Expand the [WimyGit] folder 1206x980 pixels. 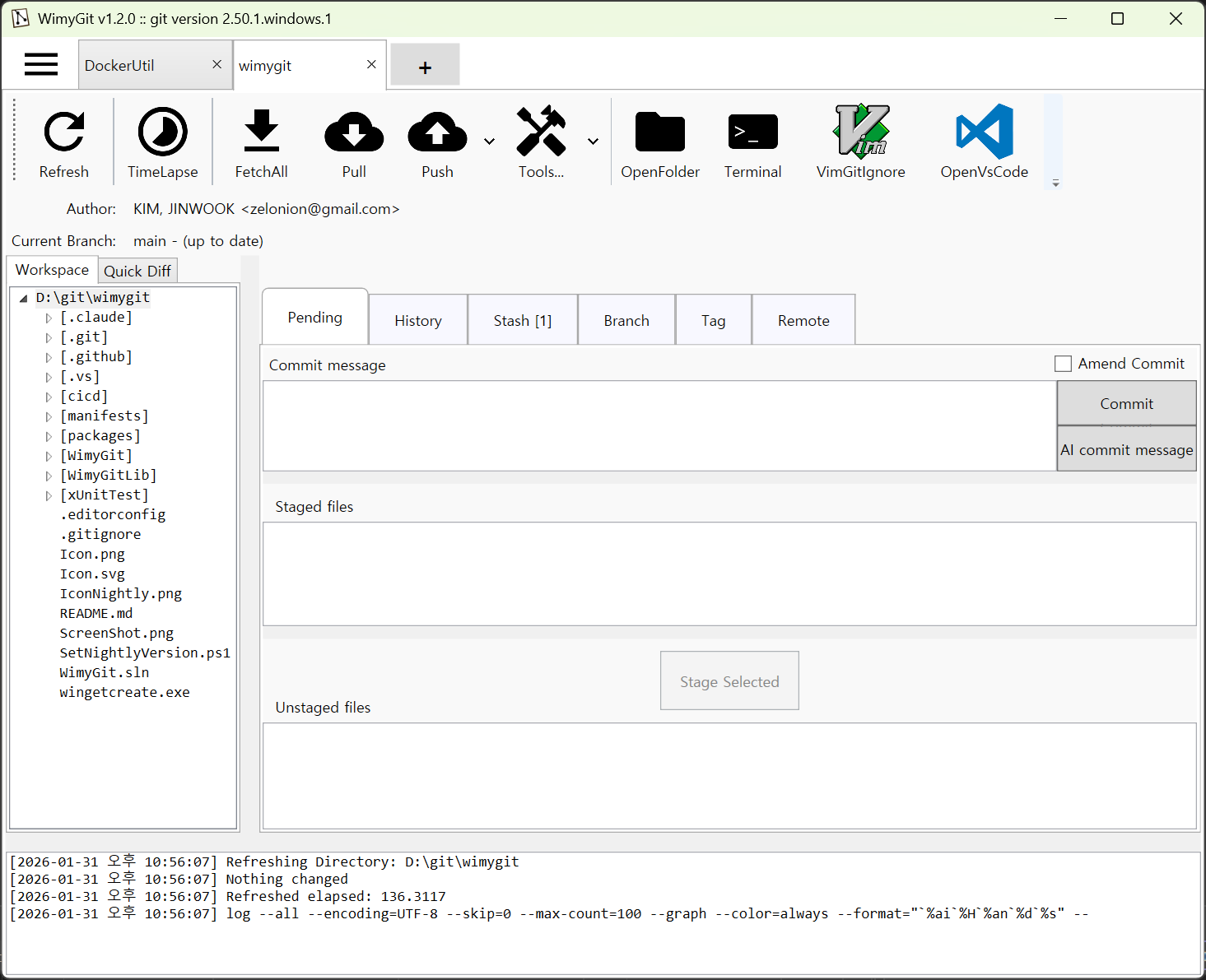point(49,456)
